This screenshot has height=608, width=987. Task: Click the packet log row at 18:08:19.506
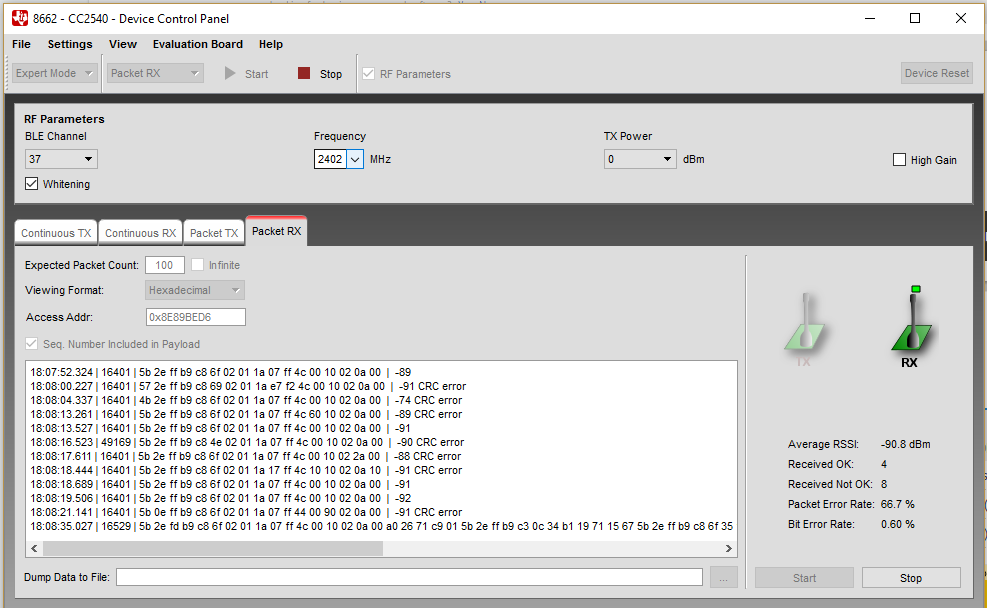click(220, 498)
